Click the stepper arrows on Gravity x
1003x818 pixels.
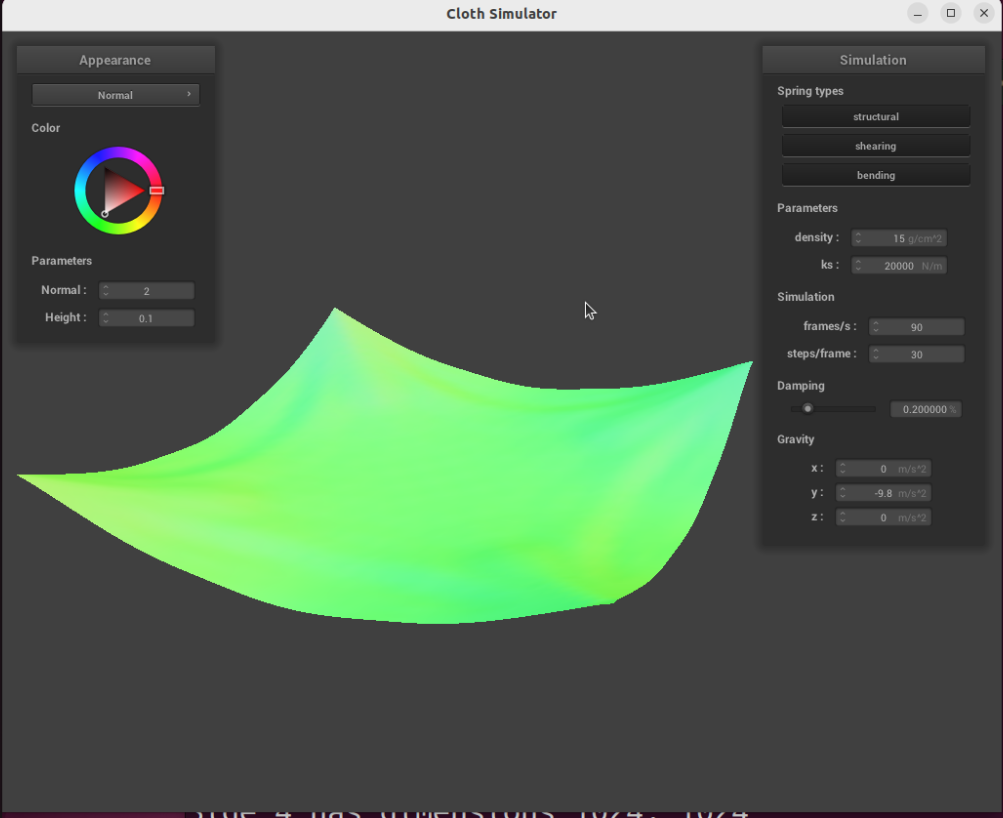coord(842,469)
